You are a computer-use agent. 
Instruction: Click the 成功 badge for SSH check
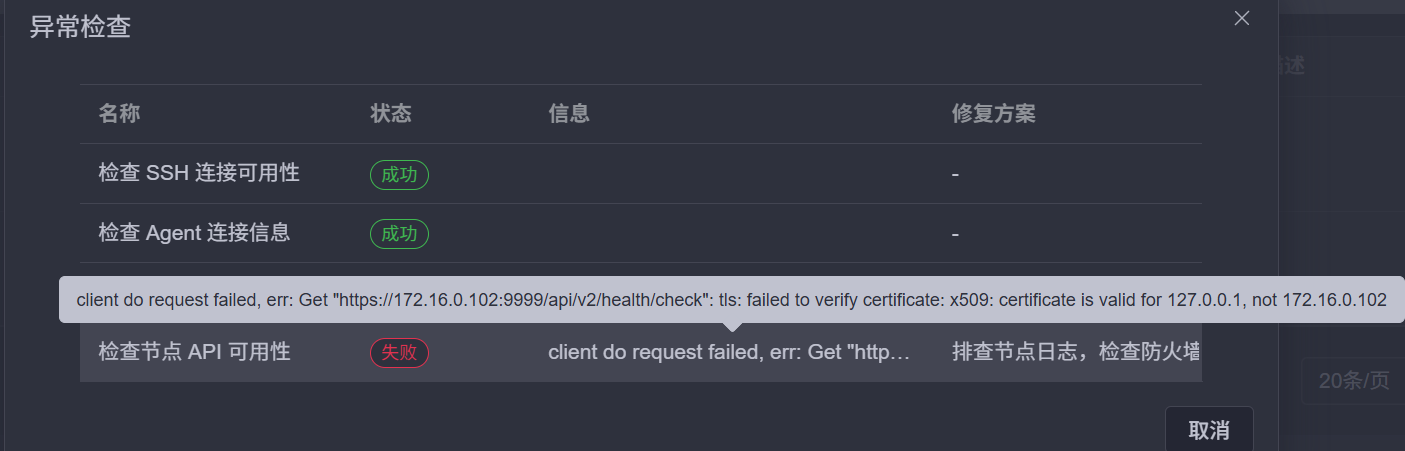point(399,174)
